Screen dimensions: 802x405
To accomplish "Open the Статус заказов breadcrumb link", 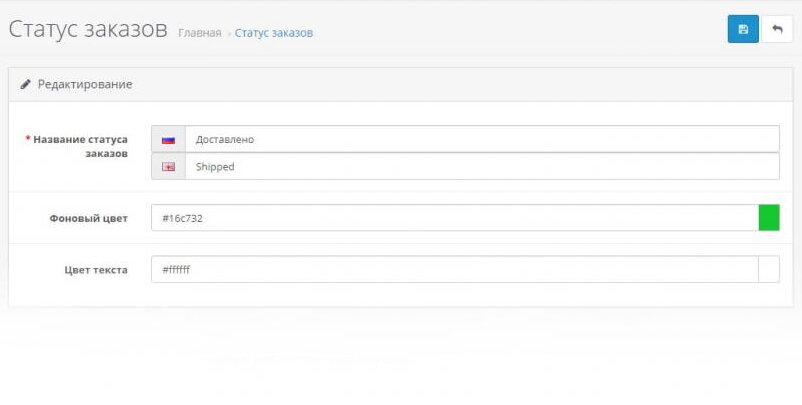I will (274, 33).
